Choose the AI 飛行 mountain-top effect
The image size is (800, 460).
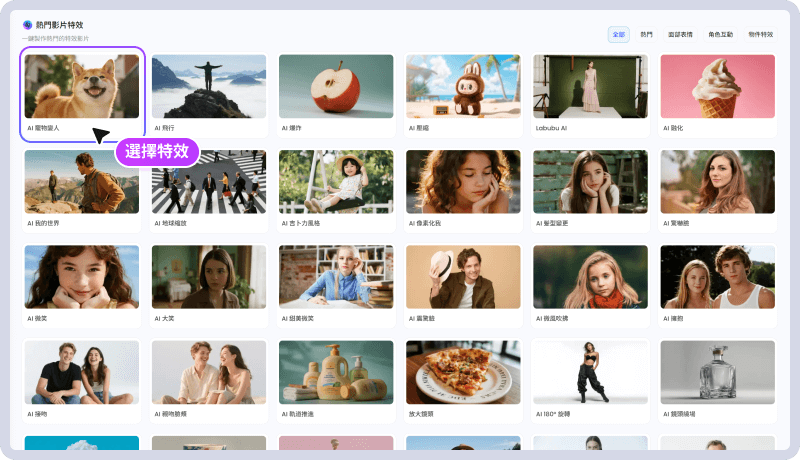coord(209,86)
